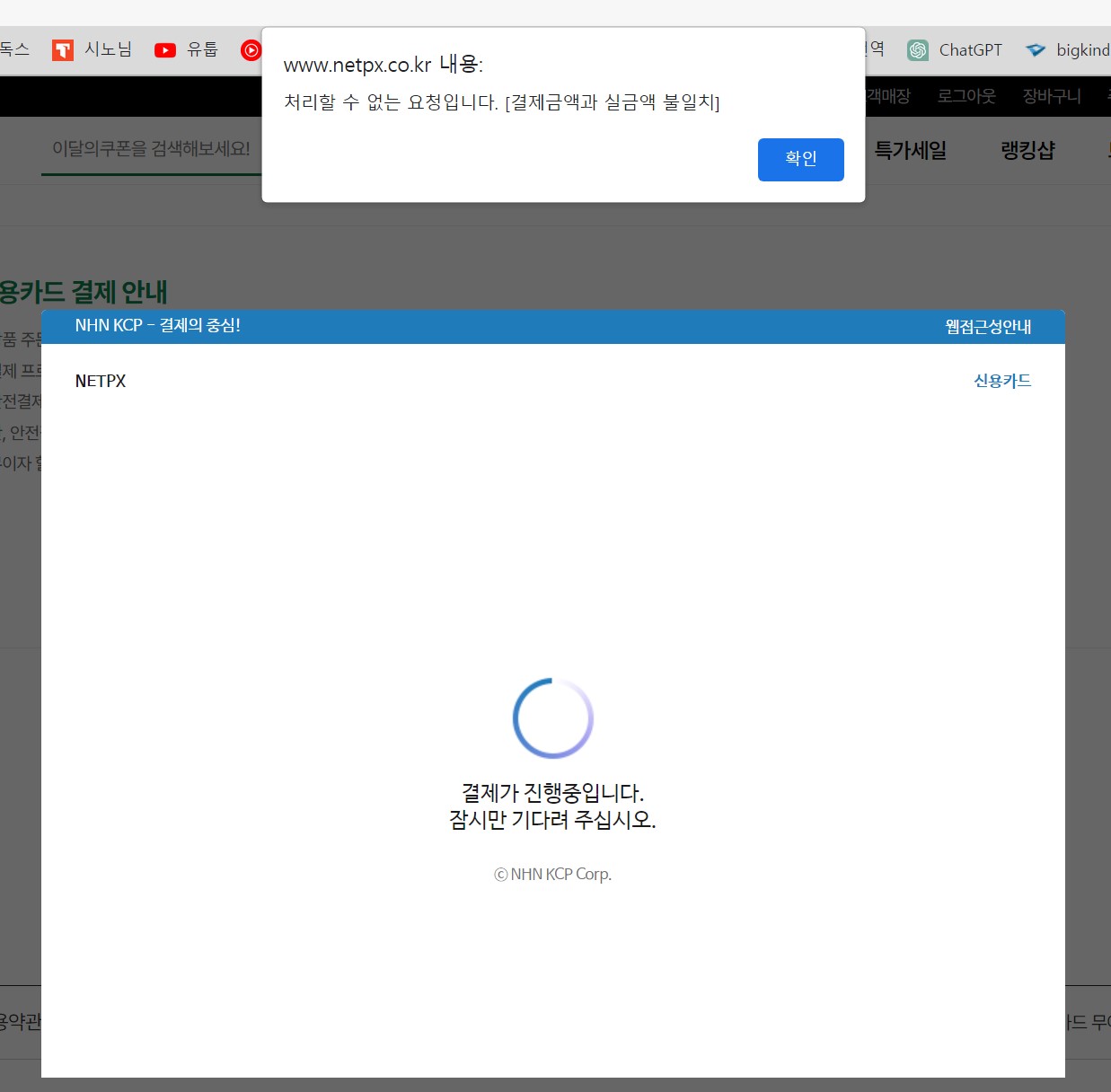
Task: Open the red YouTube Music bookmark icon
Action: (x=251, y=50)
